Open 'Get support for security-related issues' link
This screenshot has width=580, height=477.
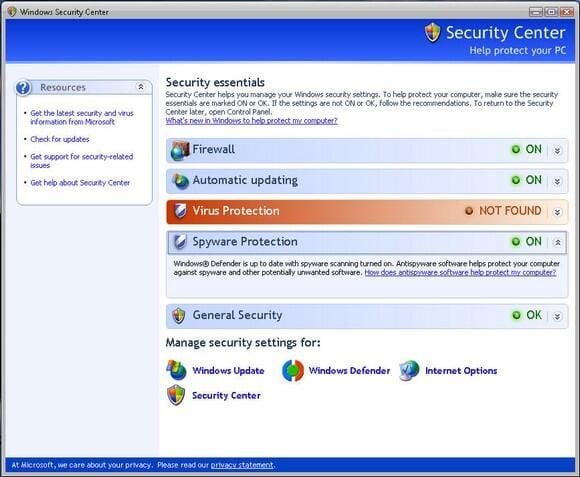click(x=82, y=161)
